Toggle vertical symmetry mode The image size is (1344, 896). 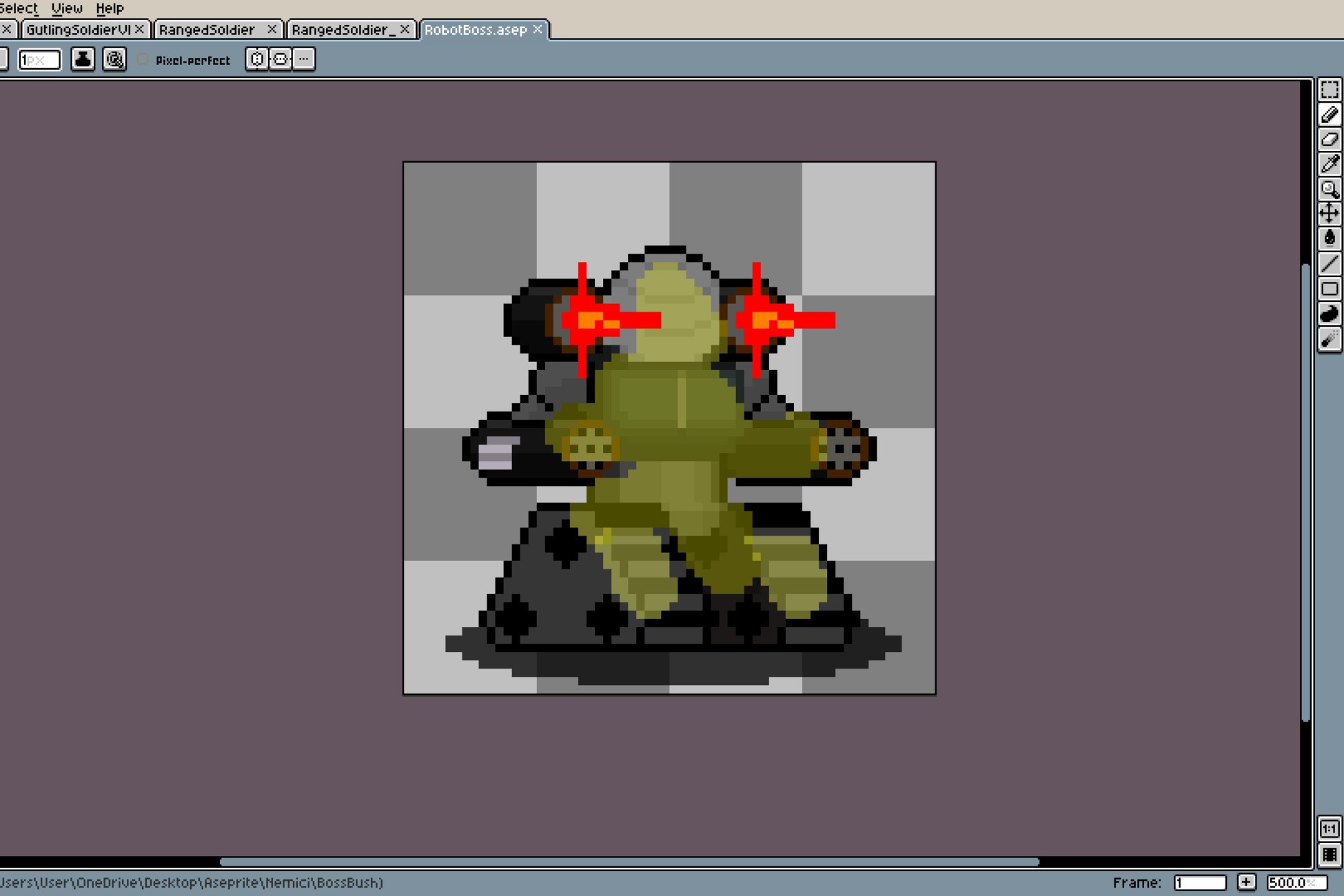tap(255, 59)
